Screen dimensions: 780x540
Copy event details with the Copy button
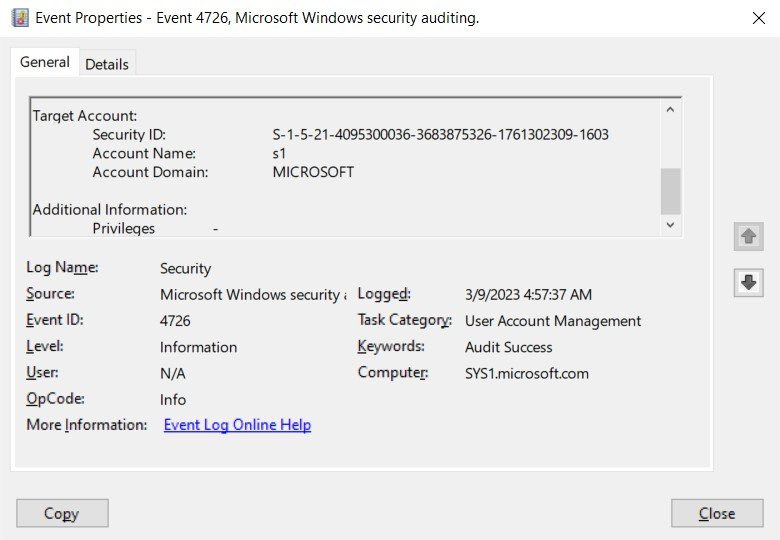(x=62, y=513)
